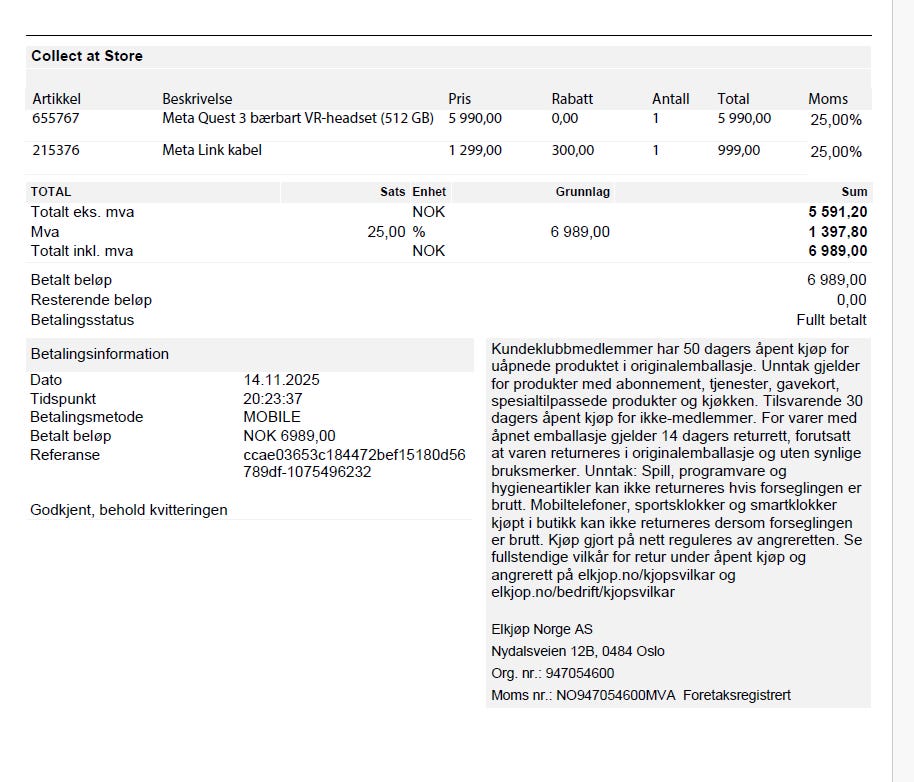Viewport: 914px width, 782px height.
Task: Click the 'Resterende beløp' label
Action: click(91, 300)
